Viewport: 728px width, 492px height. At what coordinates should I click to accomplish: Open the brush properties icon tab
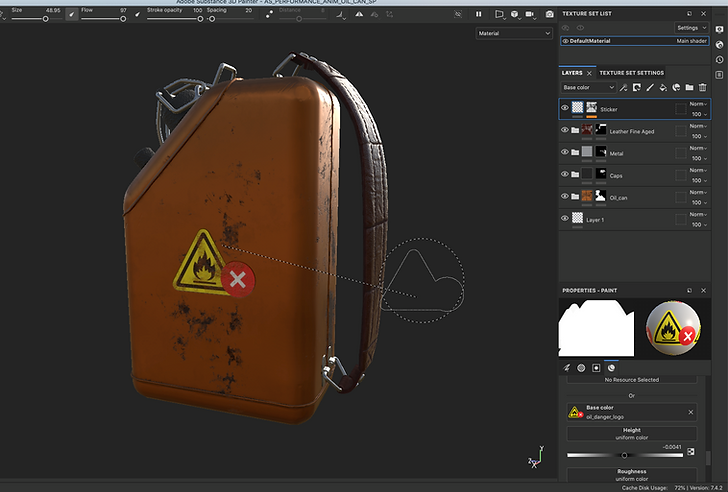(x=566, y=368)
